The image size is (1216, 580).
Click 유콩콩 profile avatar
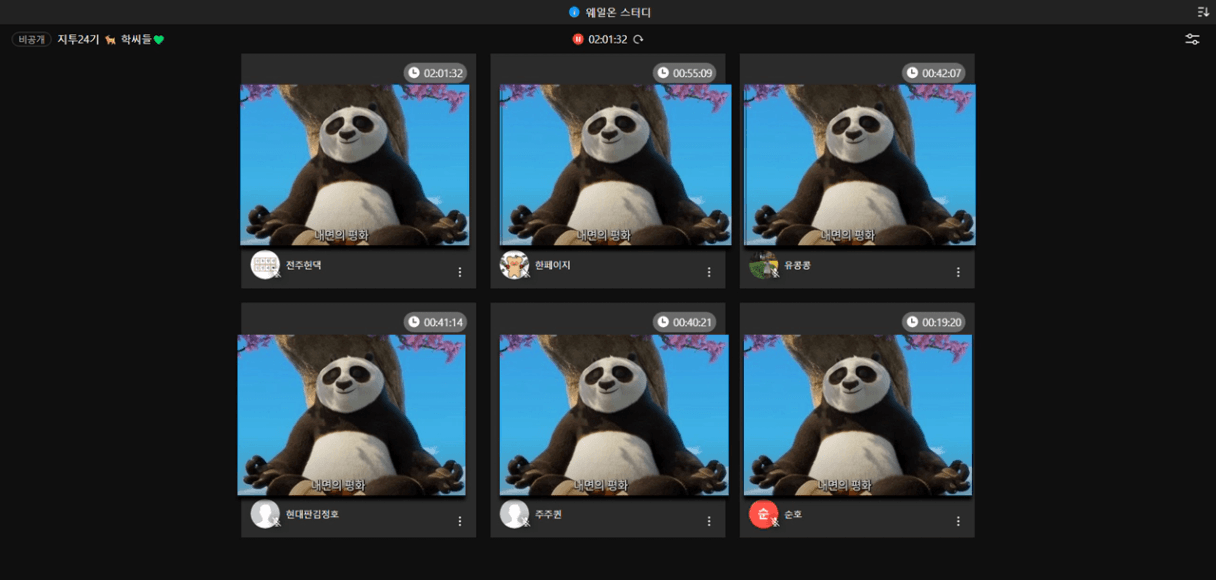[763, 265]
